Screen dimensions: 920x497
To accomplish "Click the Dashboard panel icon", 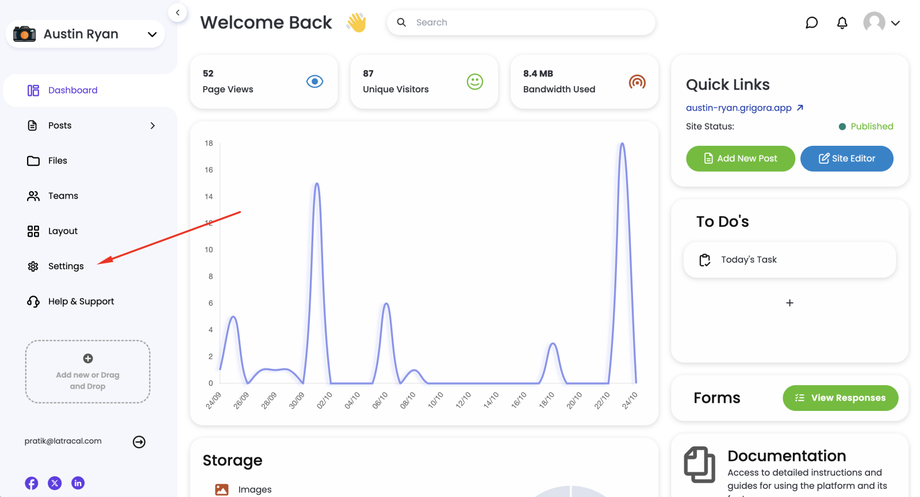I will pos(33,90).
